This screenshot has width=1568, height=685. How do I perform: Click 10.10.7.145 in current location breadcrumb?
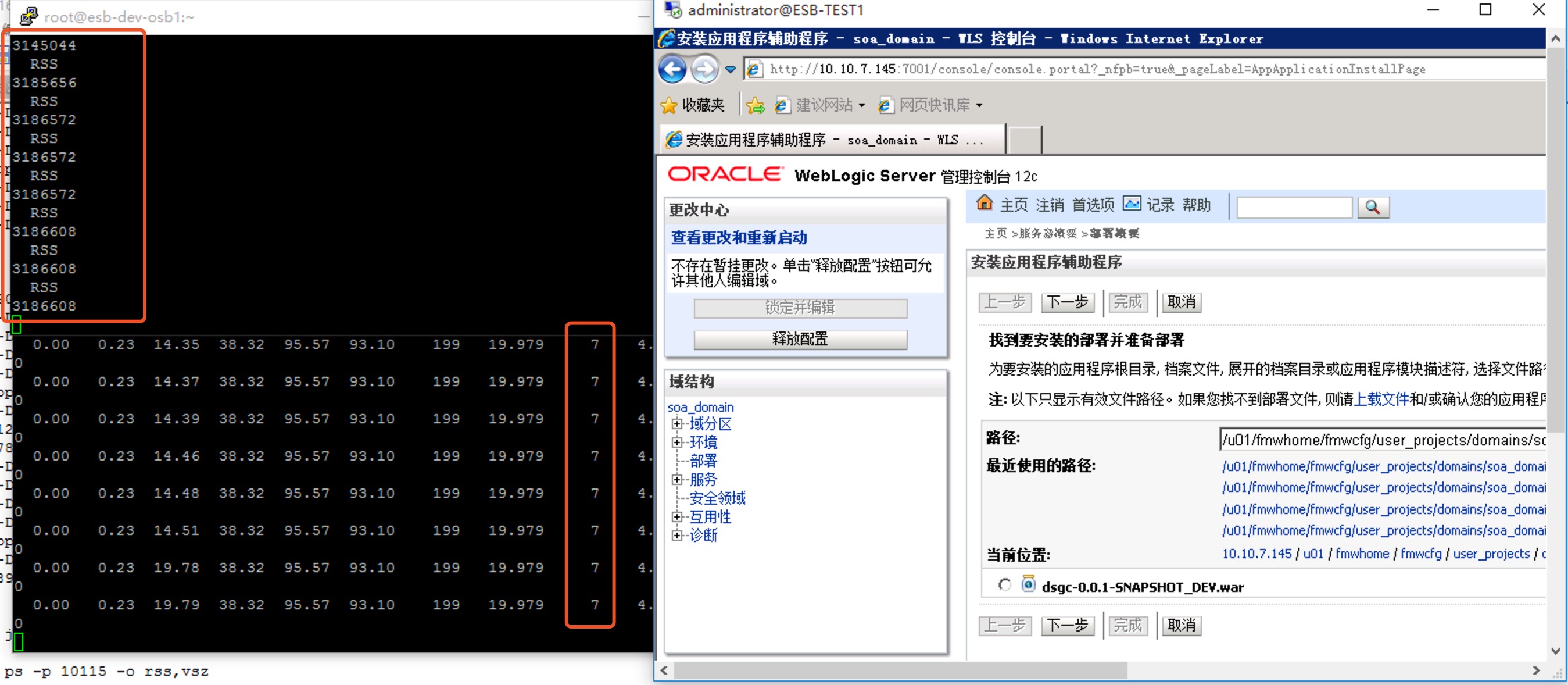(x=1256, y=554)
